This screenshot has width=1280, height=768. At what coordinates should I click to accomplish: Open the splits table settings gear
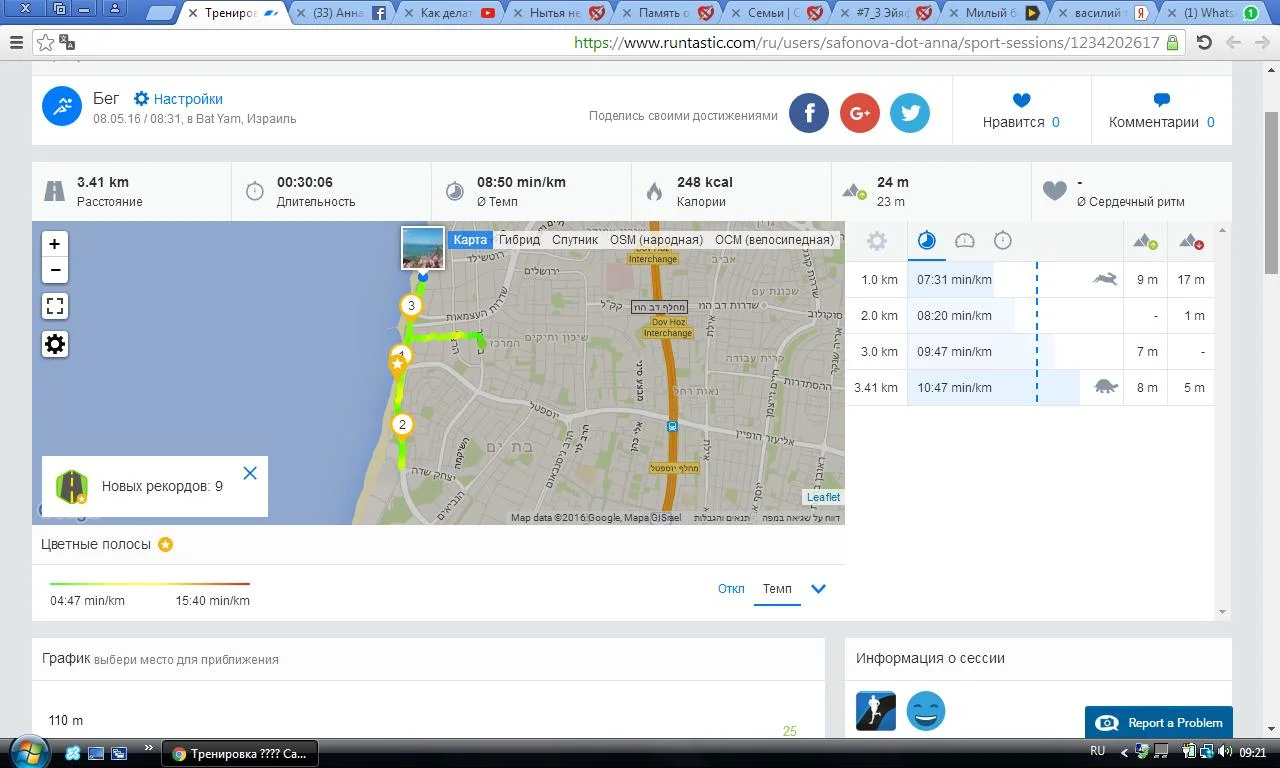[x=877, y=241]
